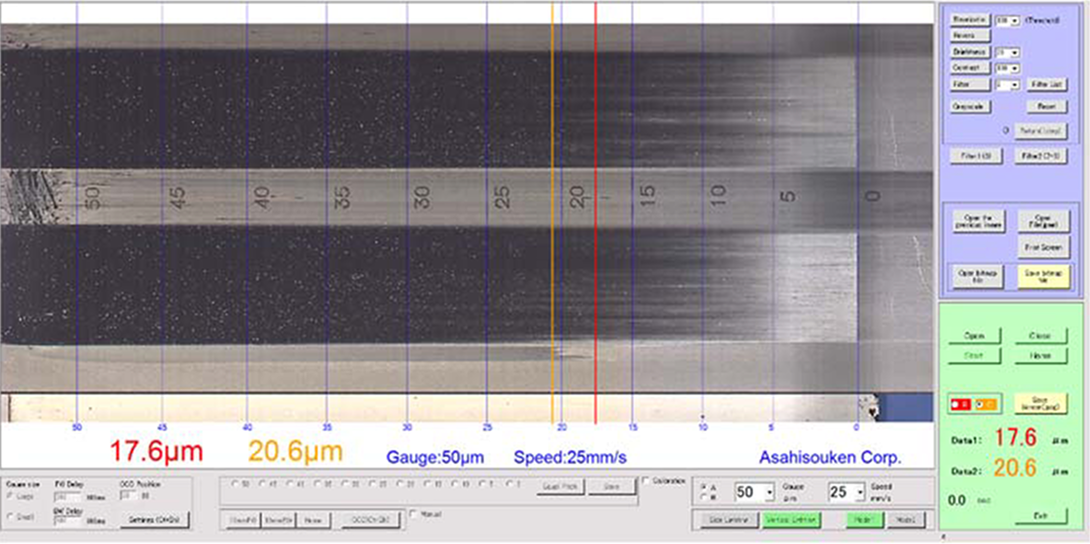Click the yellow Save bitmap file button

point(1043,277)
